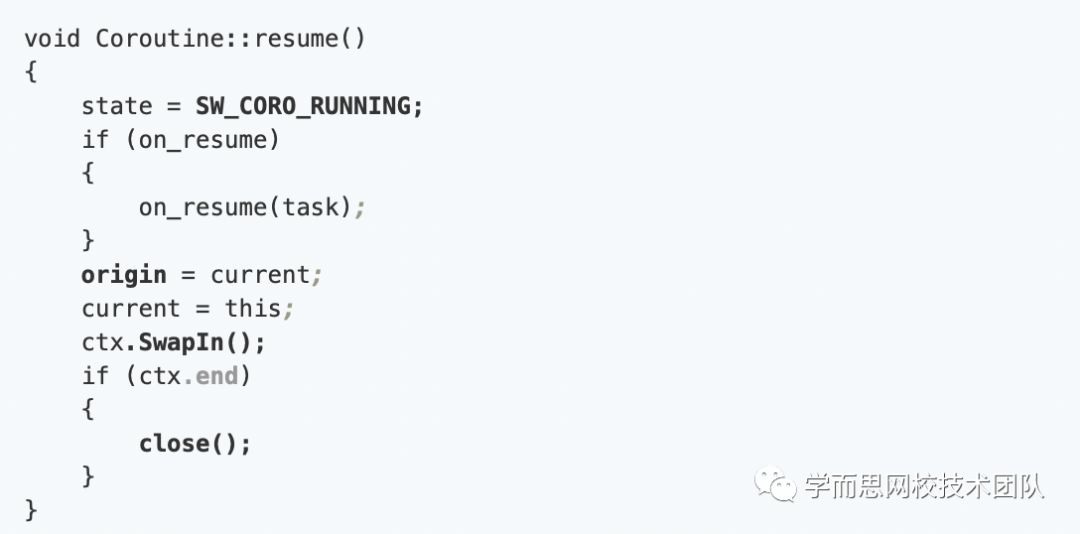Click the final closing brace of the function

pos(31,511)
